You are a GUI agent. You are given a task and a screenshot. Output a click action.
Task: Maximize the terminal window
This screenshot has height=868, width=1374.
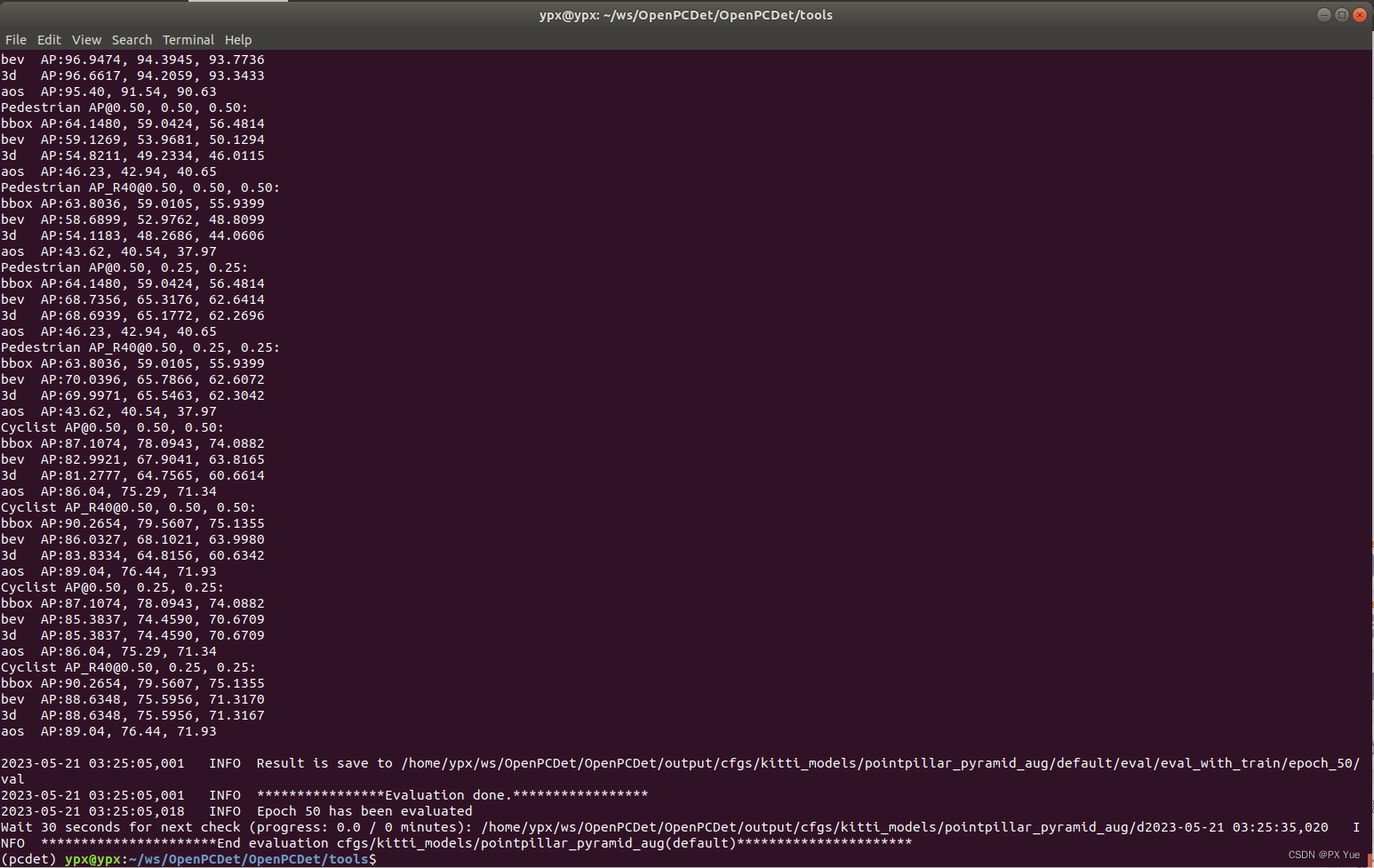(1341, 14)
